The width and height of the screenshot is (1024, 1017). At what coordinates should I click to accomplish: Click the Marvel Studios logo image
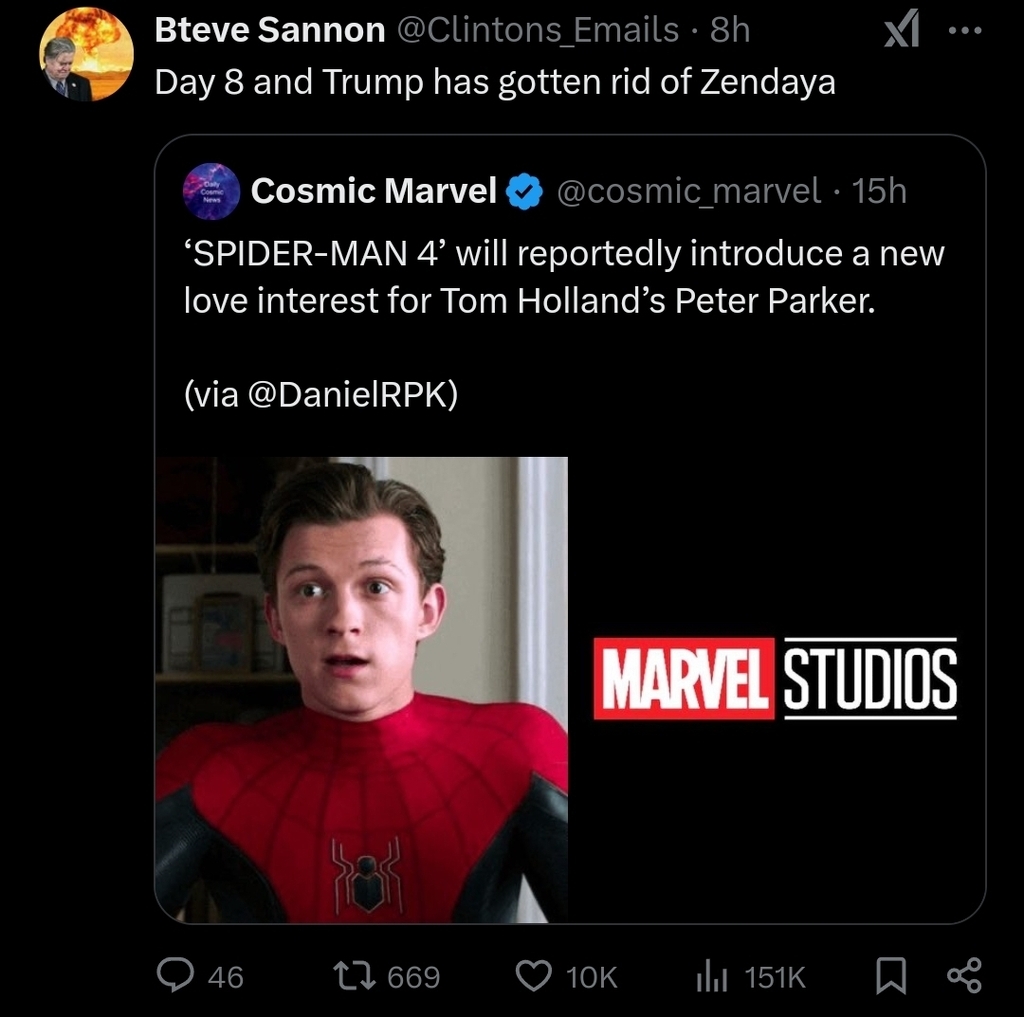coord(776,678)
